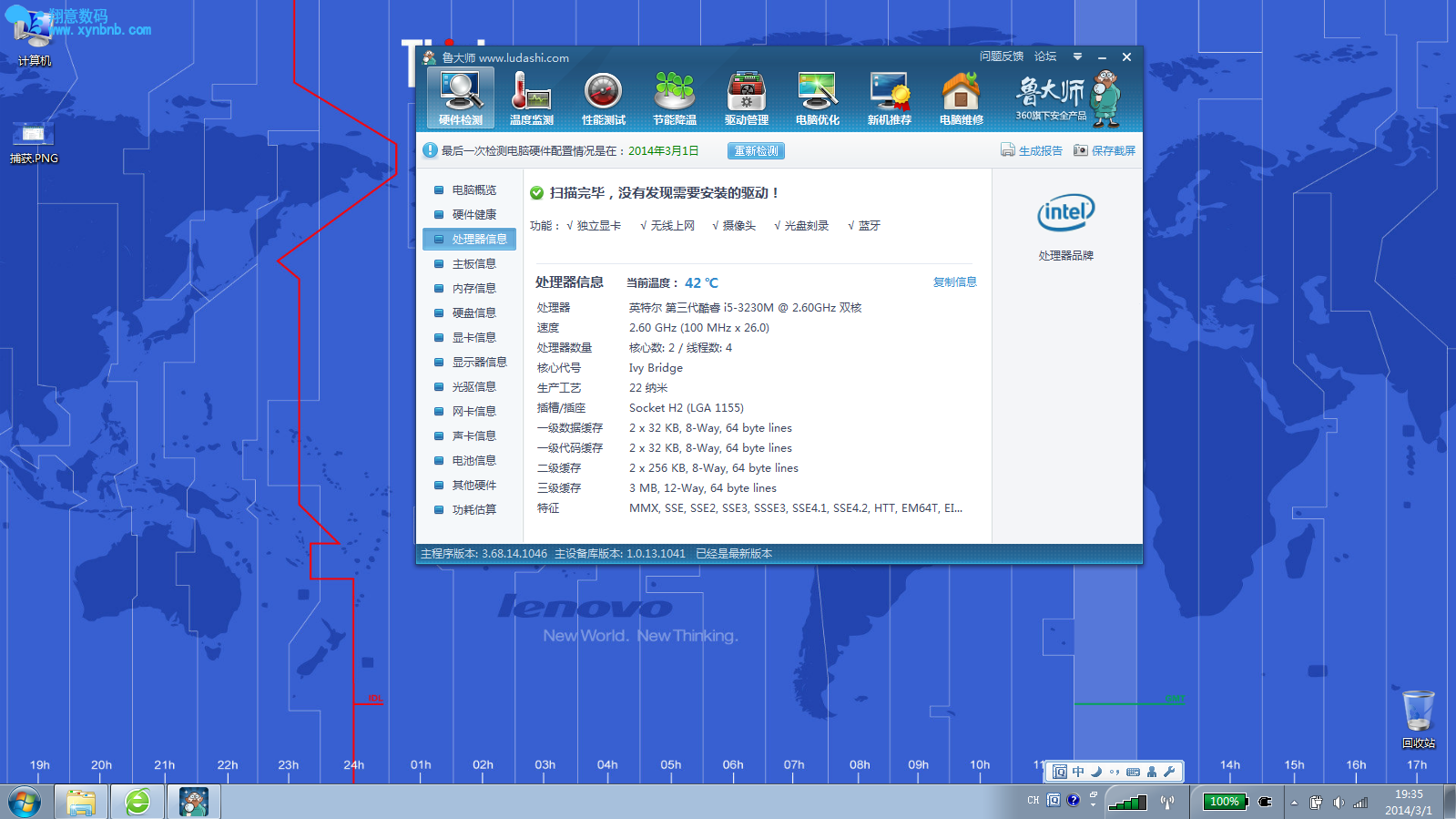Image resolution: width=1456 pixels, height=819 pixels.
Task: Click 复制信息 copy info link
Action: click(954, 282)
